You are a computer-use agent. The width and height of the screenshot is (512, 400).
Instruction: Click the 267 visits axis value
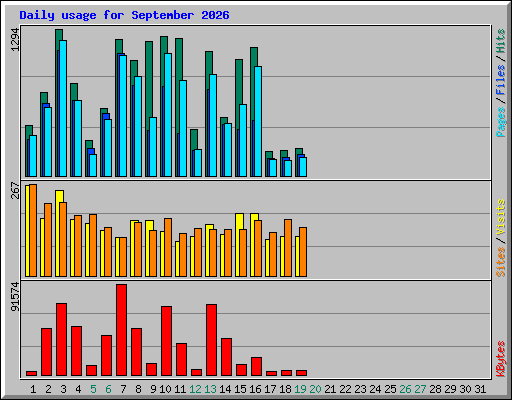[x=15, y=190]
